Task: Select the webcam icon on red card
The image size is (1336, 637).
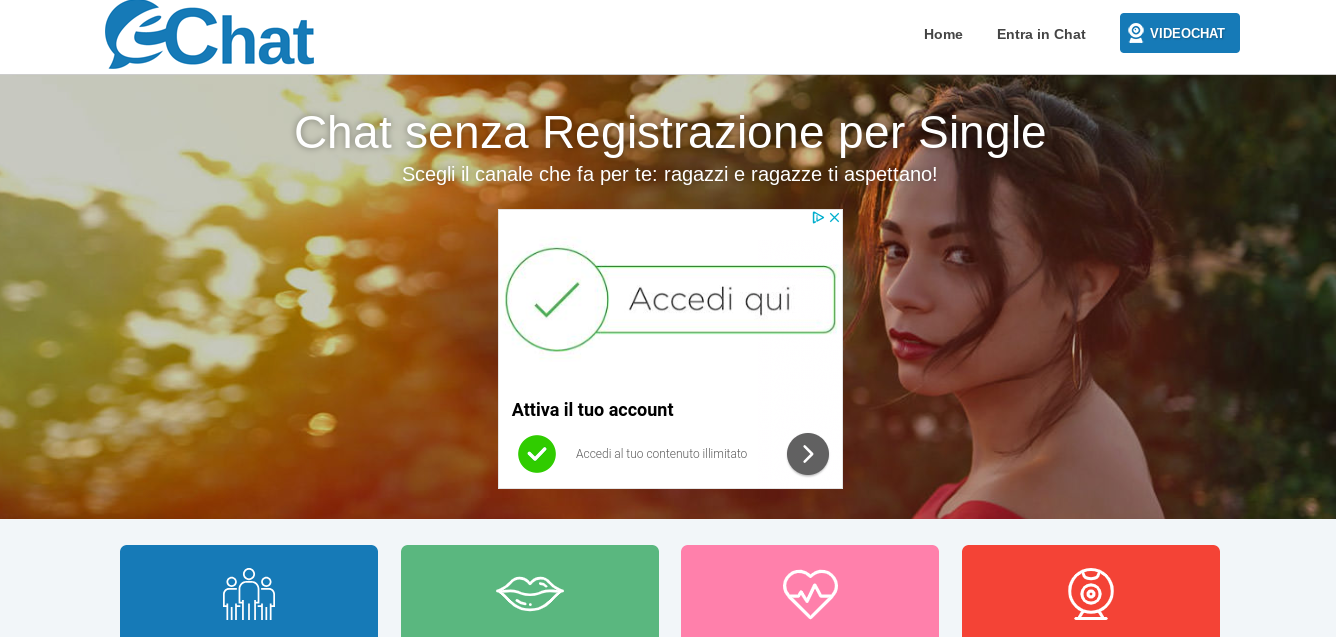Action: click(x=1091, y=594)
